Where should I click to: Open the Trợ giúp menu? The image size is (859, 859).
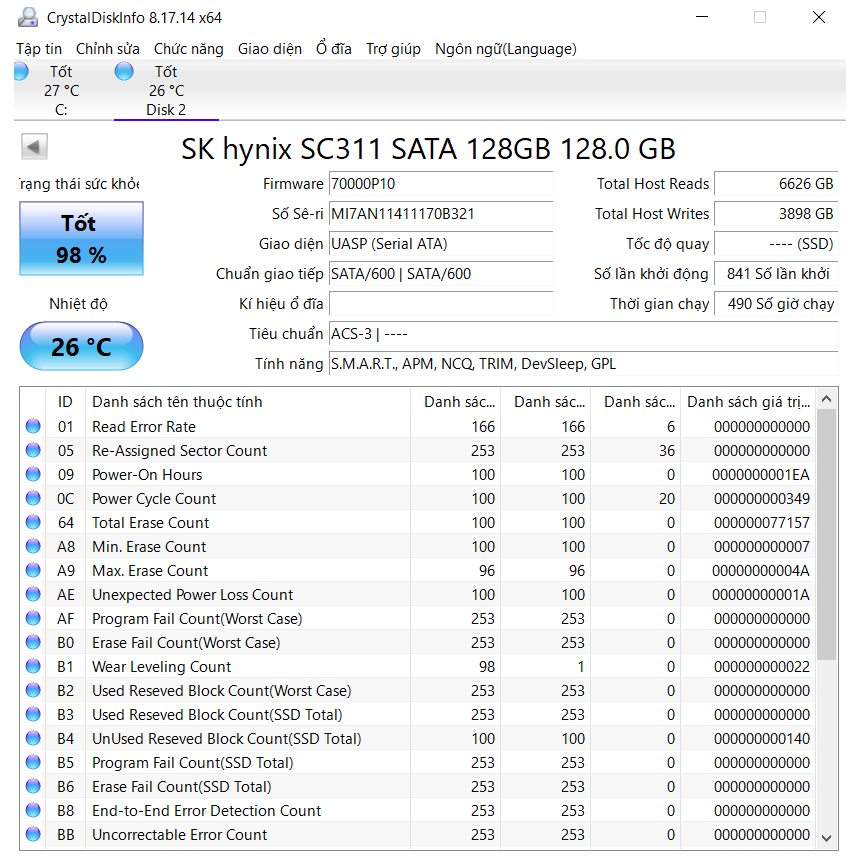click(x=393, y=49)
